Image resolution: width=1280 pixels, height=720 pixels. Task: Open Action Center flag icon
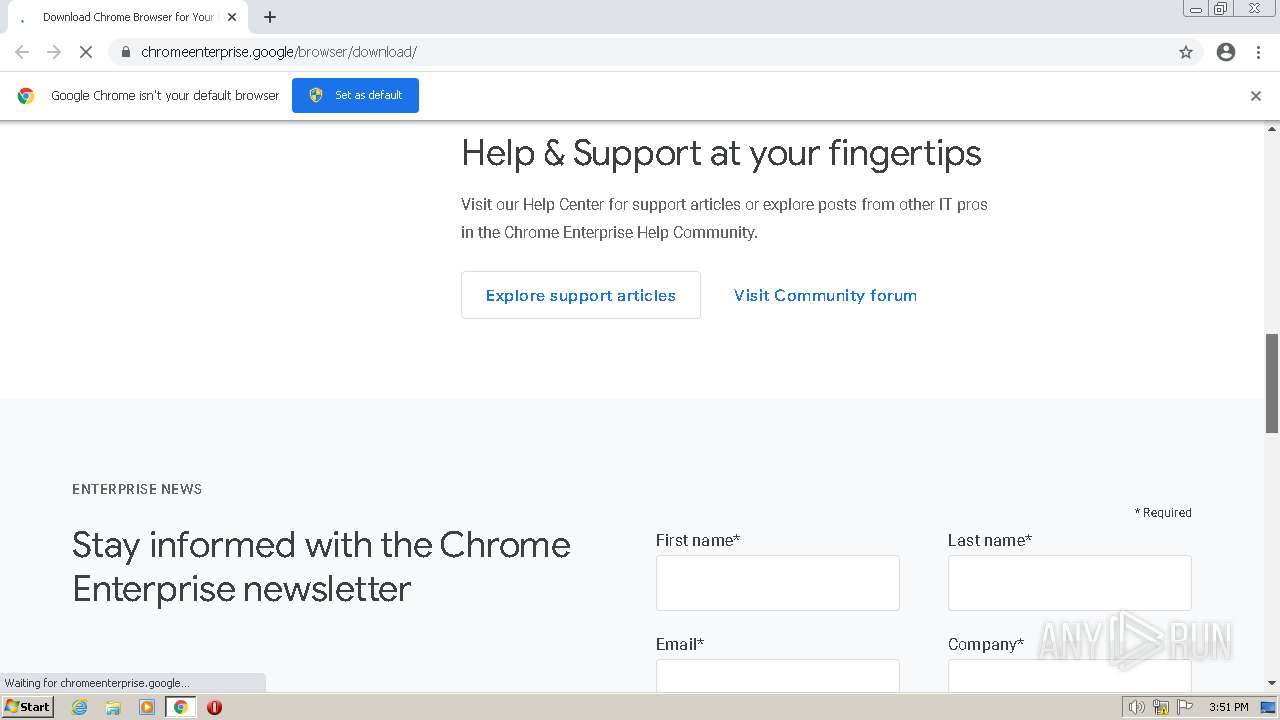point(1185,707)
